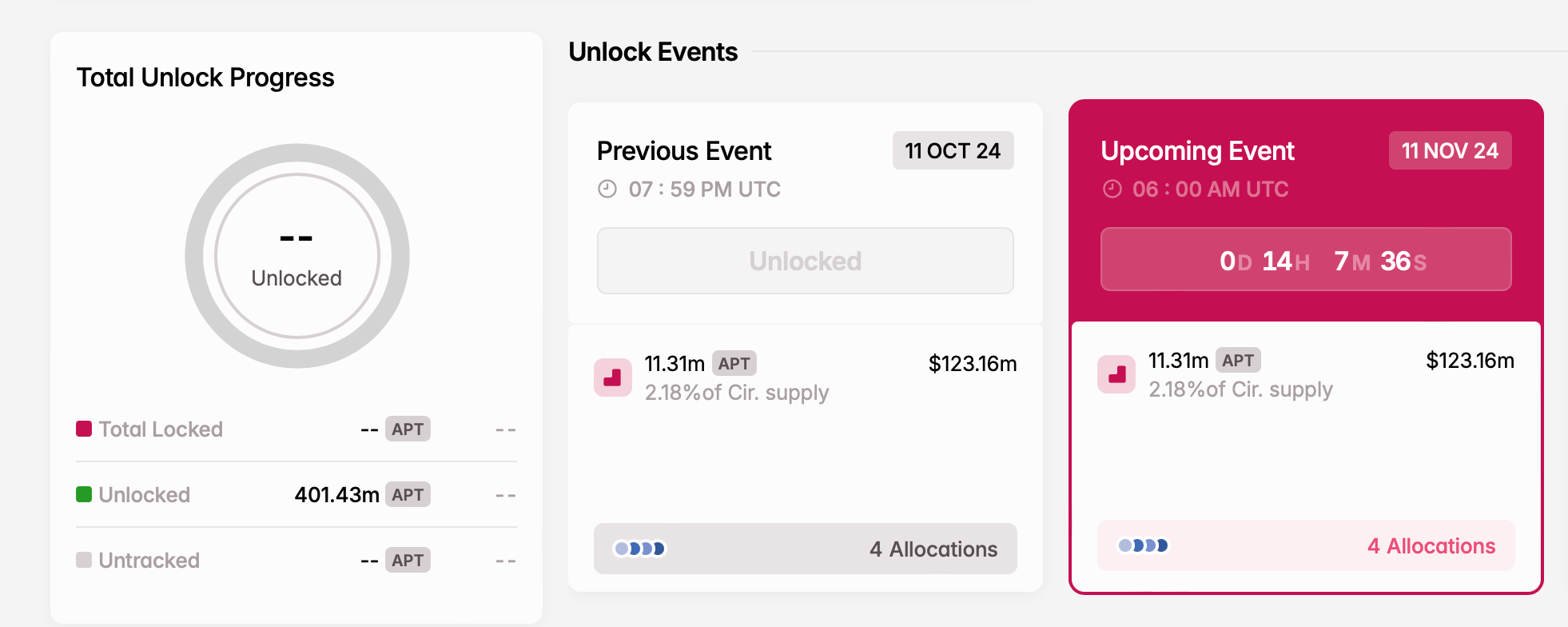Click the APT token icon in Upcoming Event
Viewport: 1568px width, 627px height.
1116,373
